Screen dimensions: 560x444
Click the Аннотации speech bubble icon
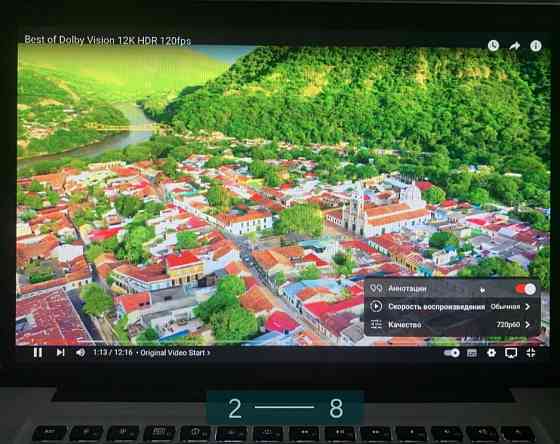[x=376, y=288]
